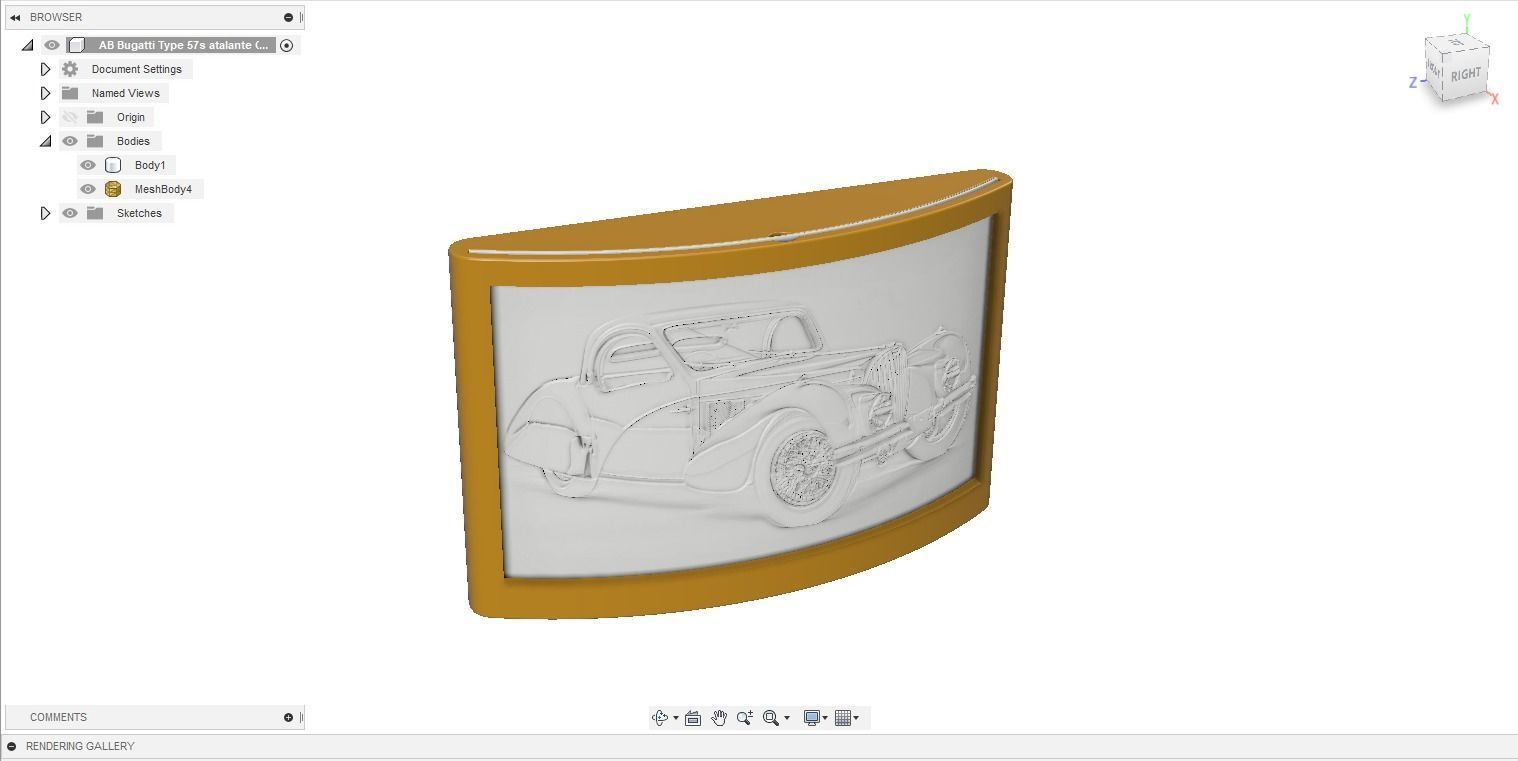Click the Body1 solid body icon
This screenshot has height=761, width=1518.
coord(113,165)
